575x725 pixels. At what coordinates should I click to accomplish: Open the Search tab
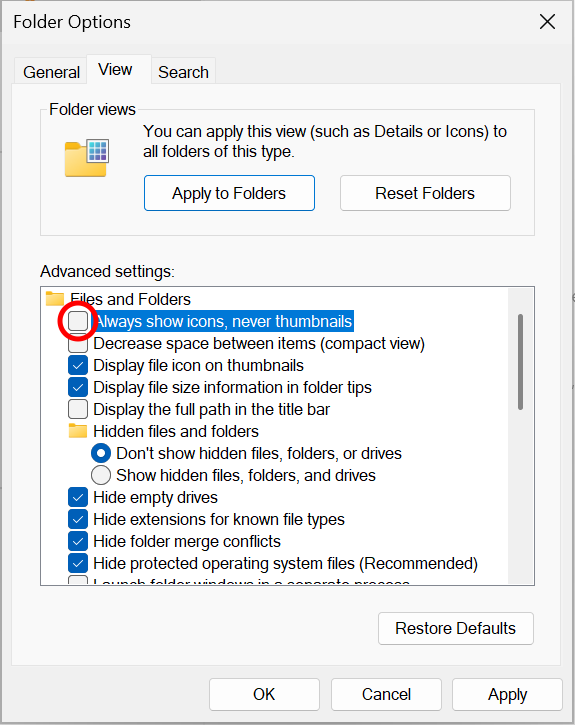pos(184,72)
